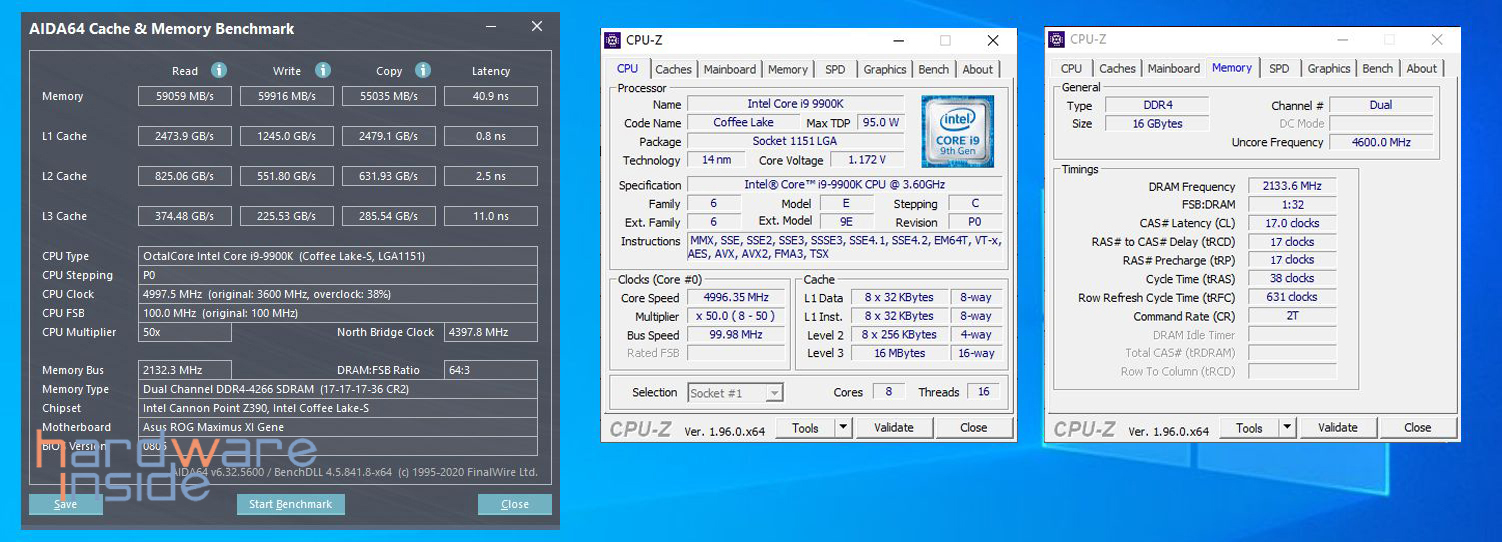The image size is (1502, 542).
Task: Click the CAS# Latency value 17.0 clocks
Action: (x=1292, y=223)
